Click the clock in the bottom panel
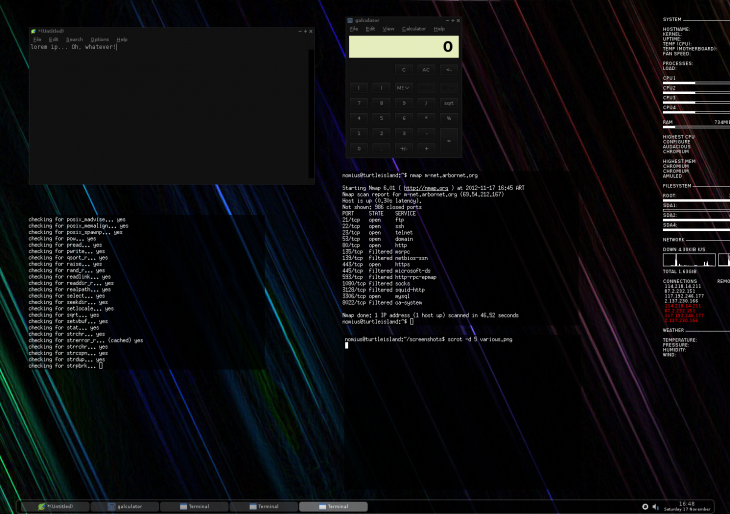Viewport: 730px width, 514px height. tap(686, 506)
